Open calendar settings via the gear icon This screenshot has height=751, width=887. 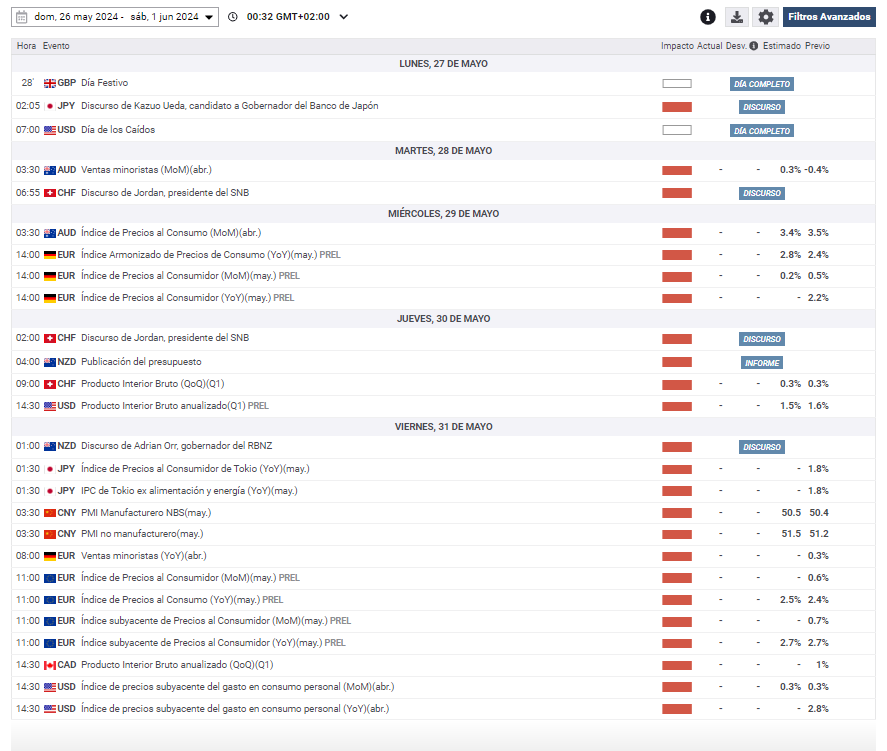(x=766, y=17)
